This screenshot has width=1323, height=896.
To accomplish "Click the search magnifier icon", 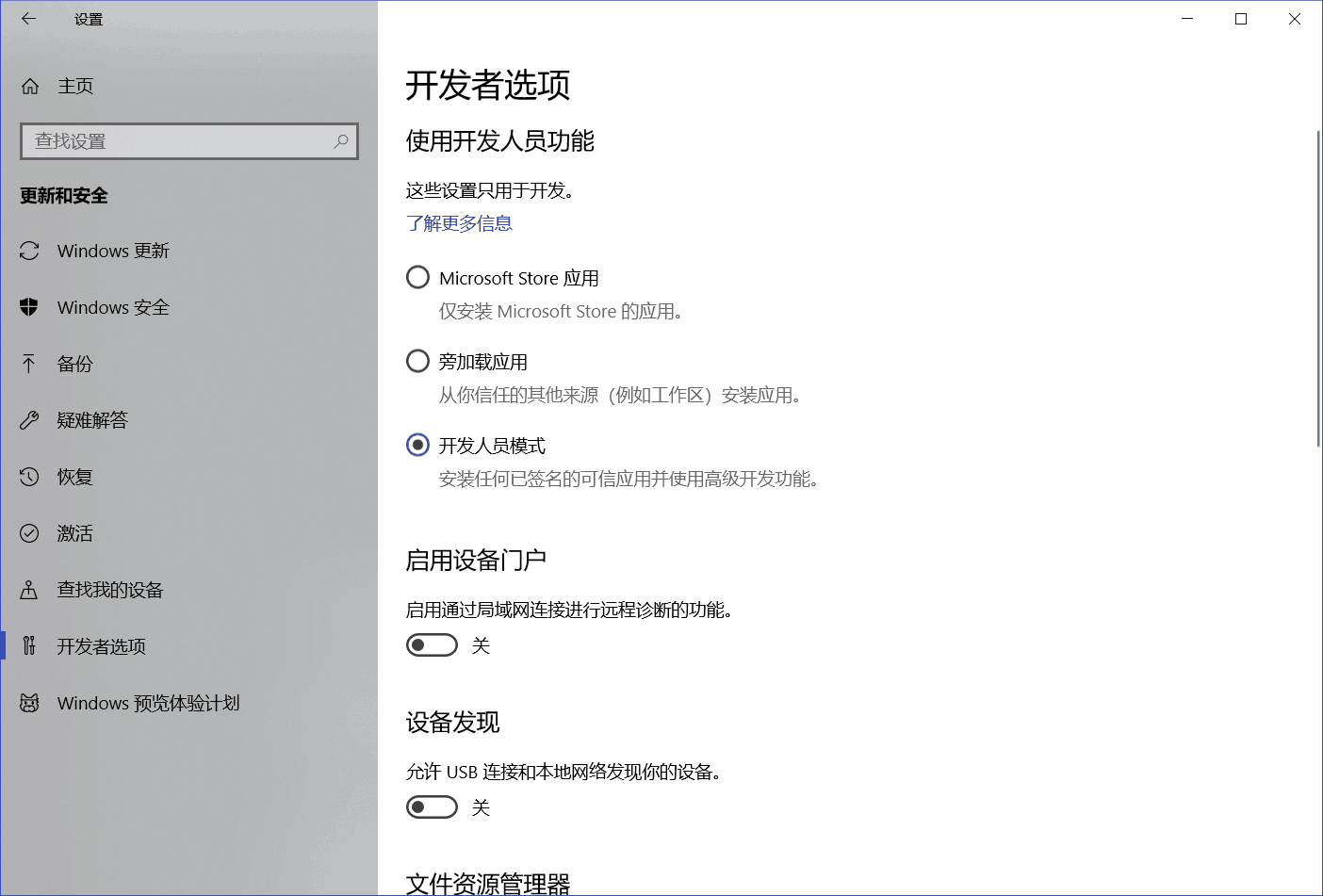I will (x=341, y=141).
